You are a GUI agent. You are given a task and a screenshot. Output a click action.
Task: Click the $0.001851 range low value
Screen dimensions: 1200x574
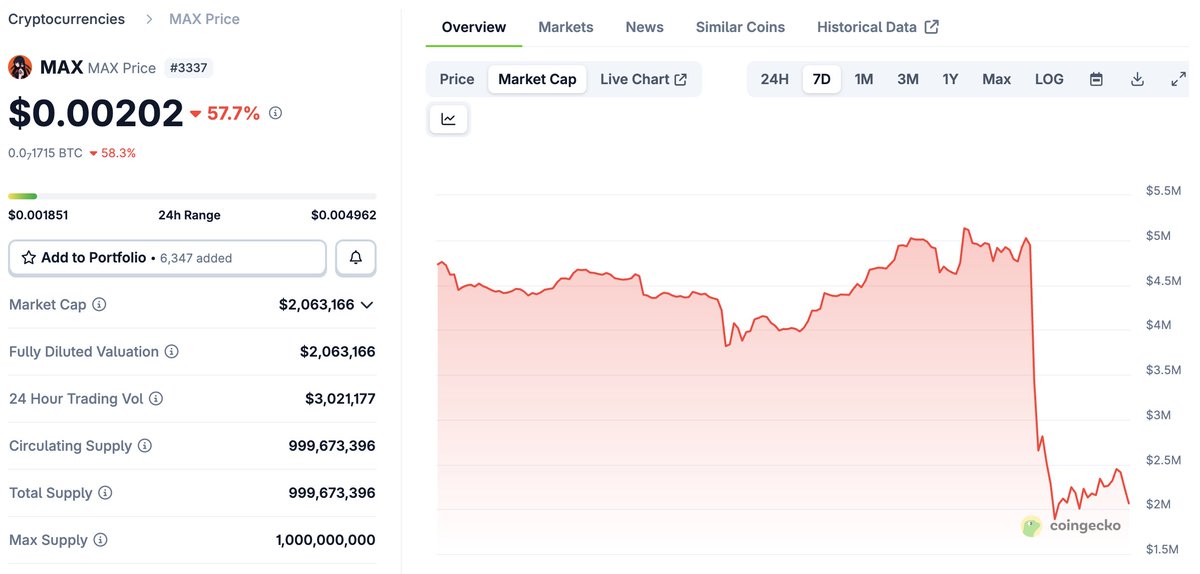(38, 215)
